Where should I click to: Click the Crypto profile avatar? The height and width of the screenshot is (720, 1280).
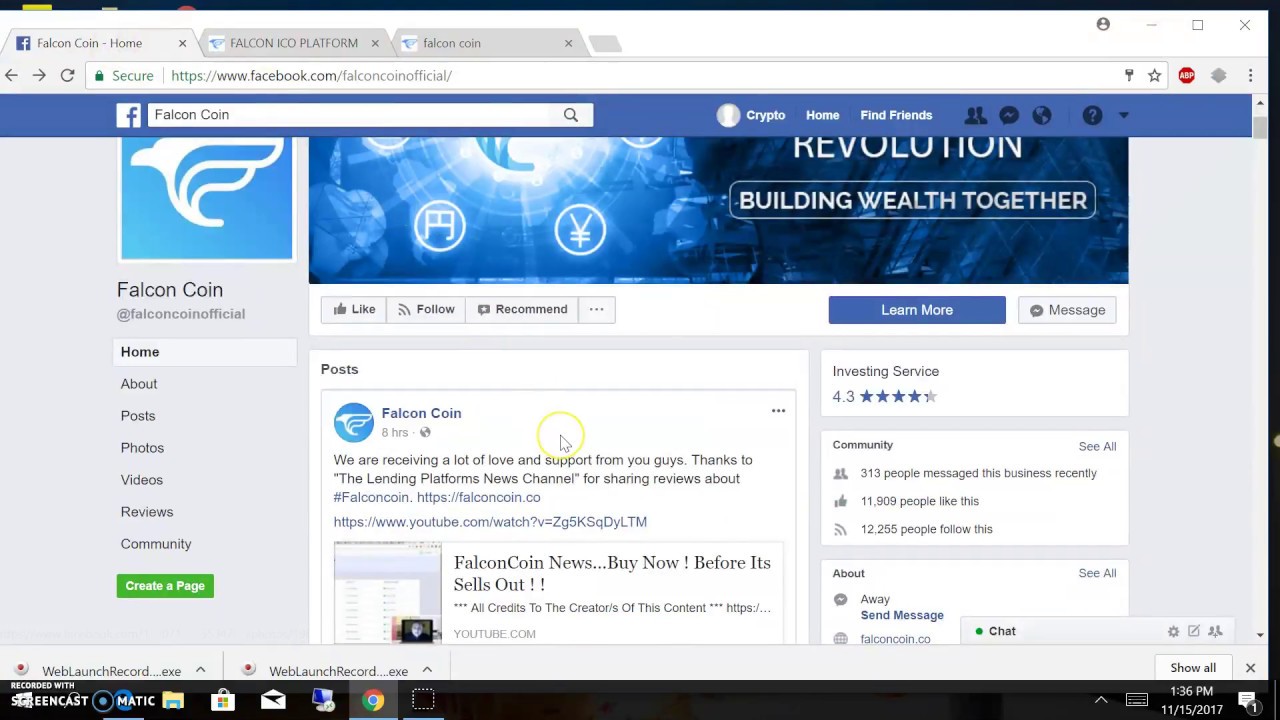tap(728, 115)
